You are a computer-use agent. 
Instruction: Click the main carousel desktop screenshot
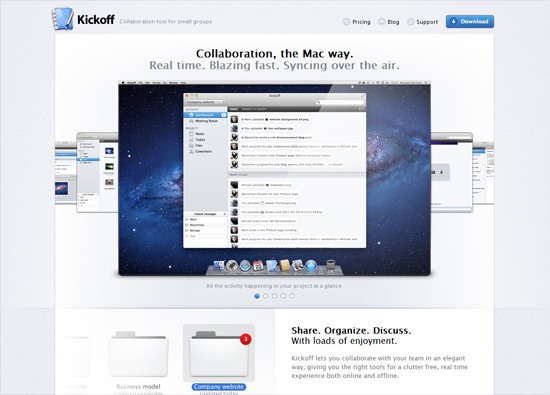pyautogui.click(x=275, y=178)
